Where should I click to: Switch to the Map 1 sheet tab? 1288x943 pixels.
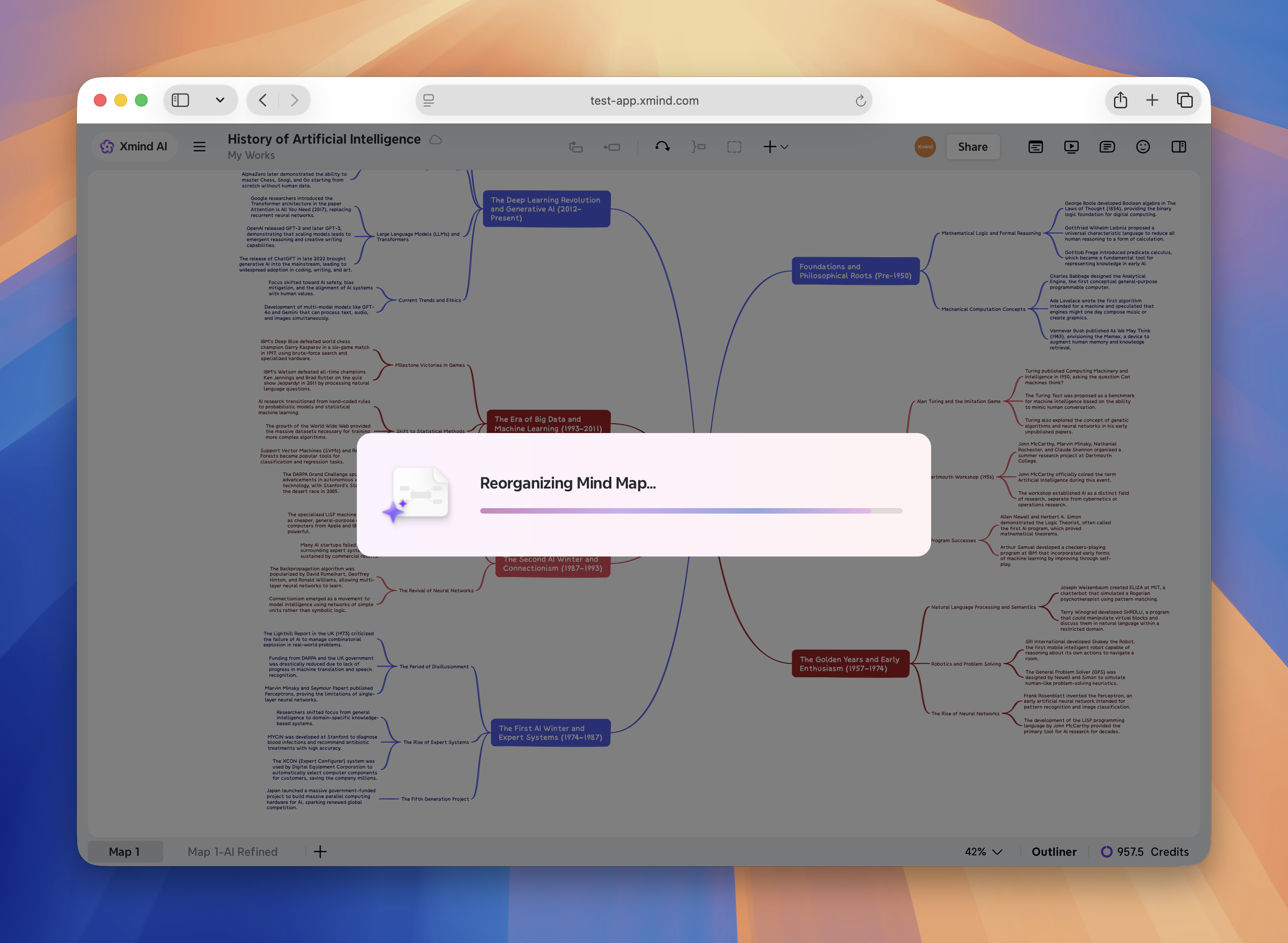click(125, 852)
